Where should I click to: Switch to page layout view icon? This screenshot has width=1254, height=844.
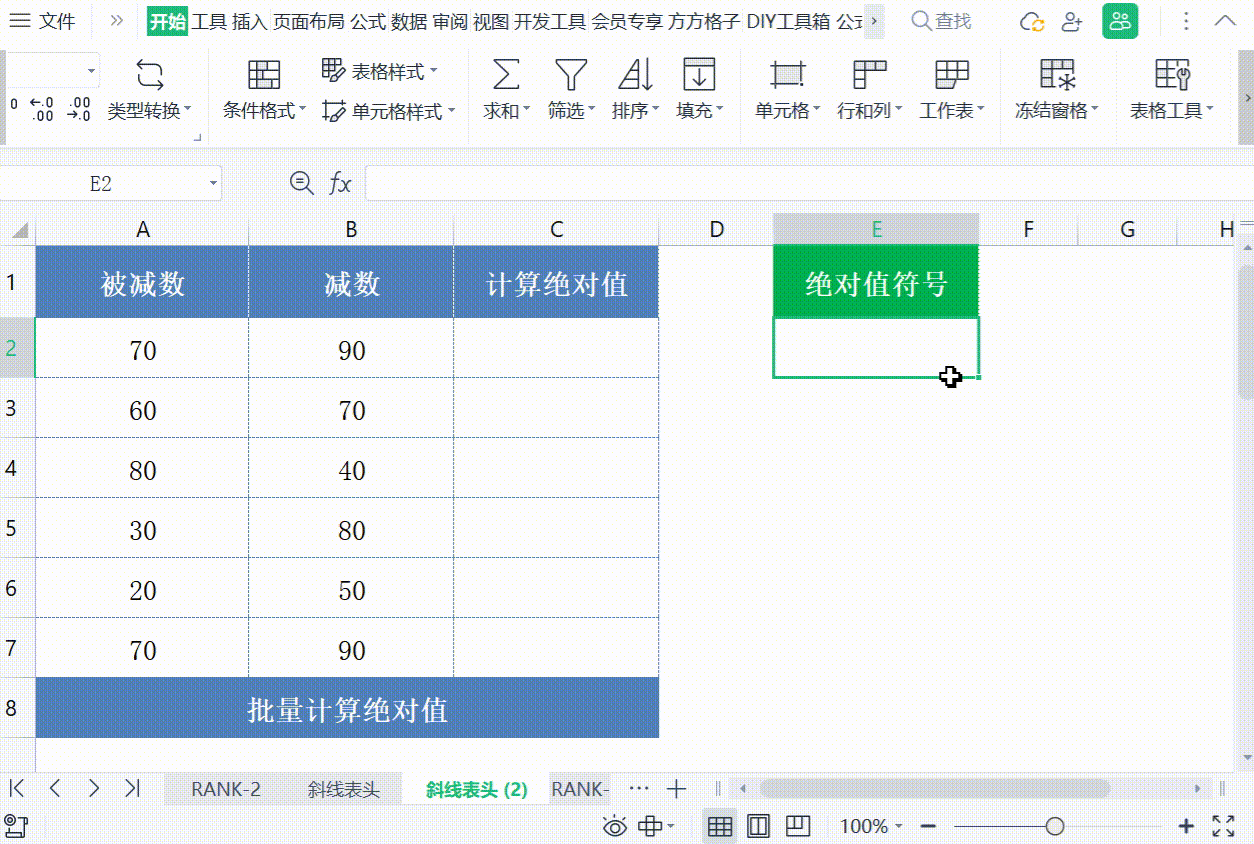pyautogui.click(x=759, y=826)
